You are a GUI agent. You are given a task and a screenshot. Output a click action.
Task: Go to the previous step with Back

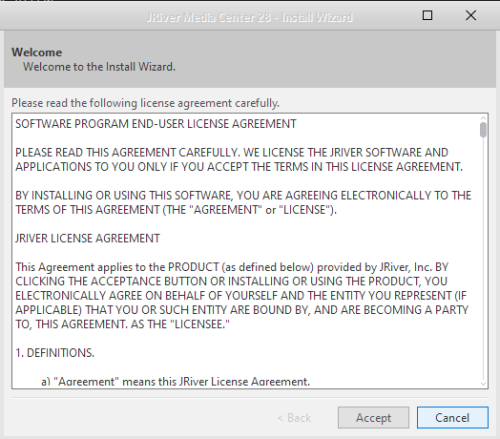(x=294, y=418)
